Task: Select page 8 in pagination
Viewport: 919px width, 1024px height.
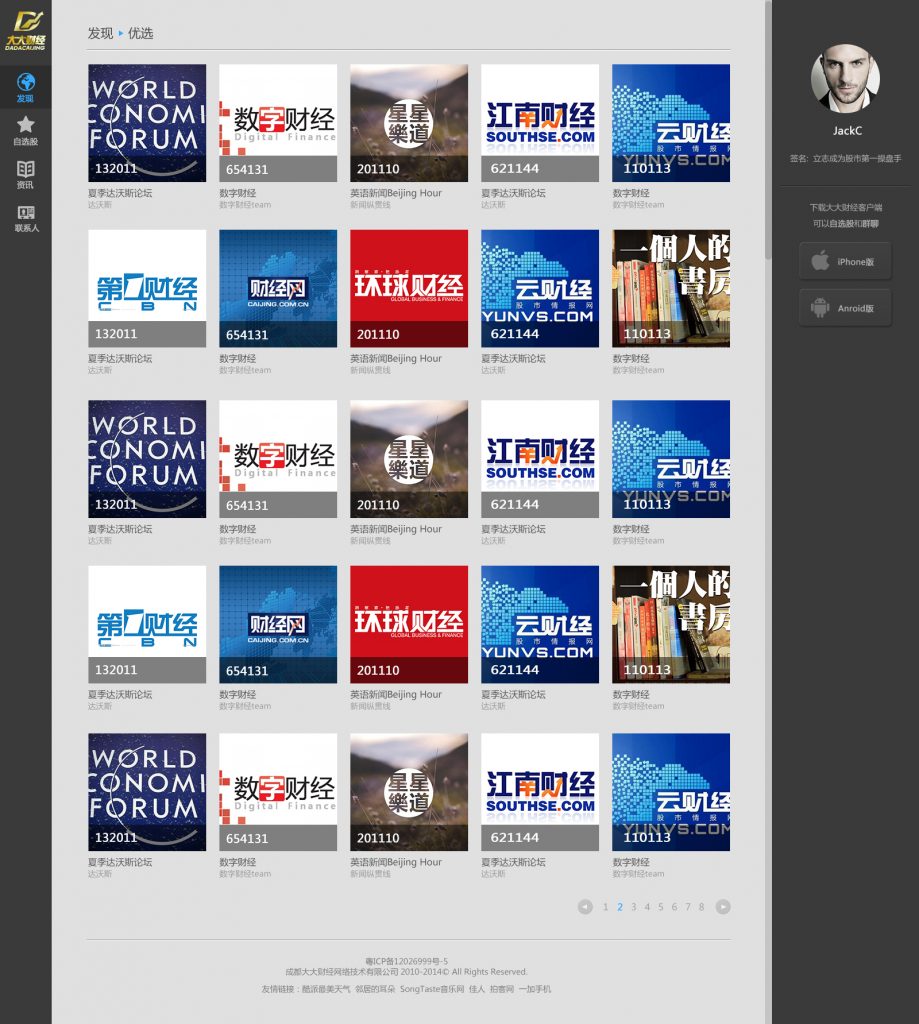Action: [x=701, y=906]
